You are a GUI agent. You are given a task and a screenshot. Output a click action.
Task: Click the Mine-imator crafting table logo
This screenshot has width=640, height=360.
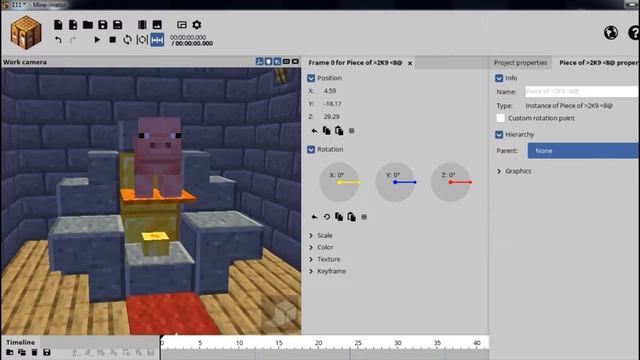tap(26, 32)
